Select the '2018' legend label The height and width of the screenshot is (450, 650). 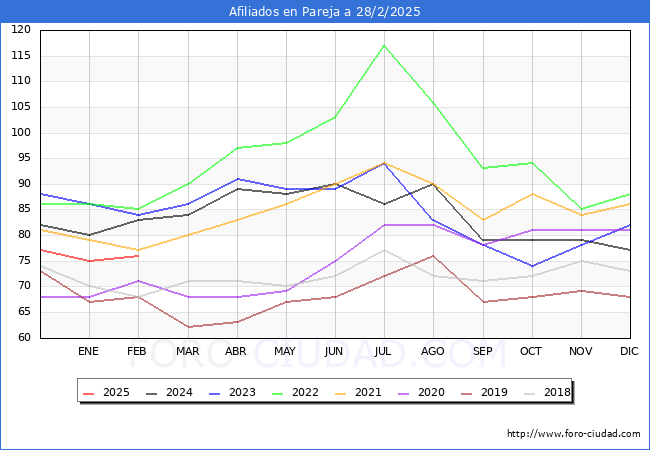click(557, 392)
